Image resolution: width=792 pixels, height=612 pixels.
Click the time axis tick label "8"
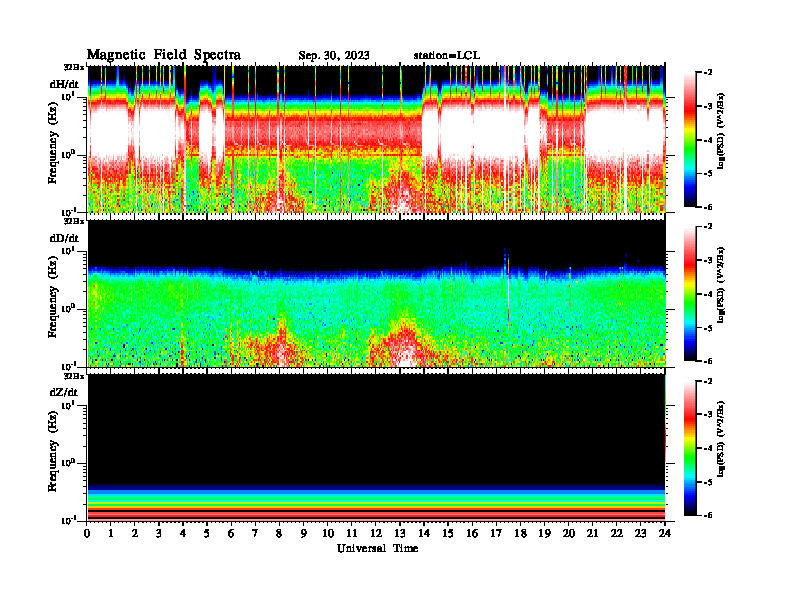point(279,533)
